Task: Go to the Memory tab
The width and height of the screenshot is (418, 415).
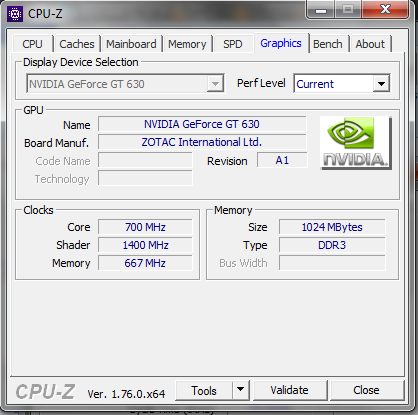Action: [x=187, y=44]
